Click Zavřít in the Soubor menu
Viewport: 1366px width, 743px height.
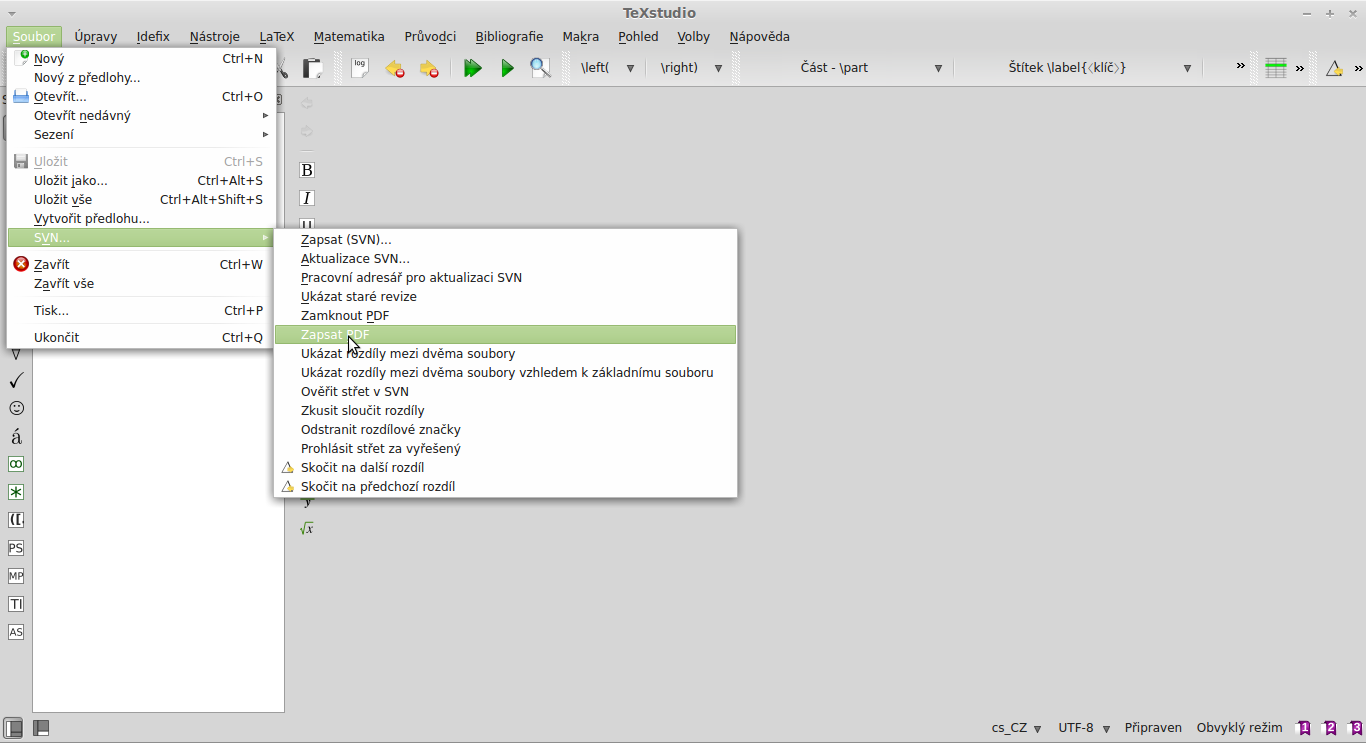click(140, 264)
